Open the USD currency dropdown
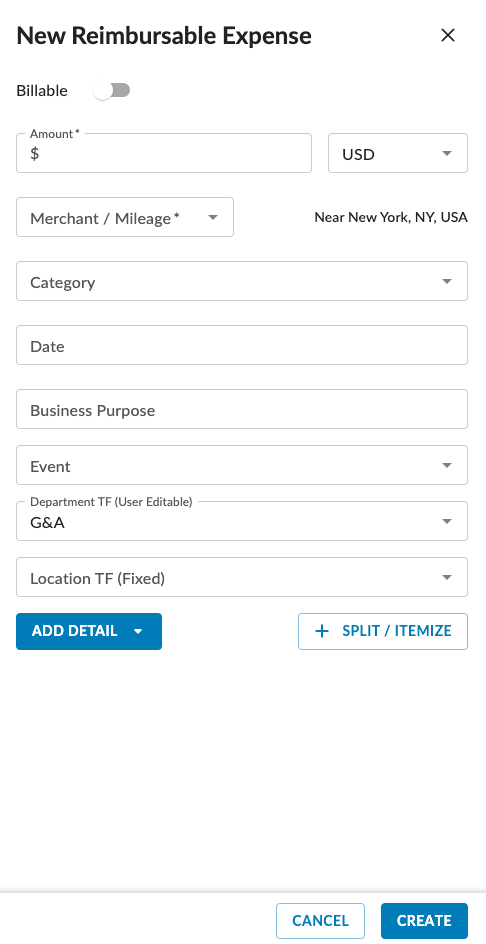 click(x=397, y=153)
